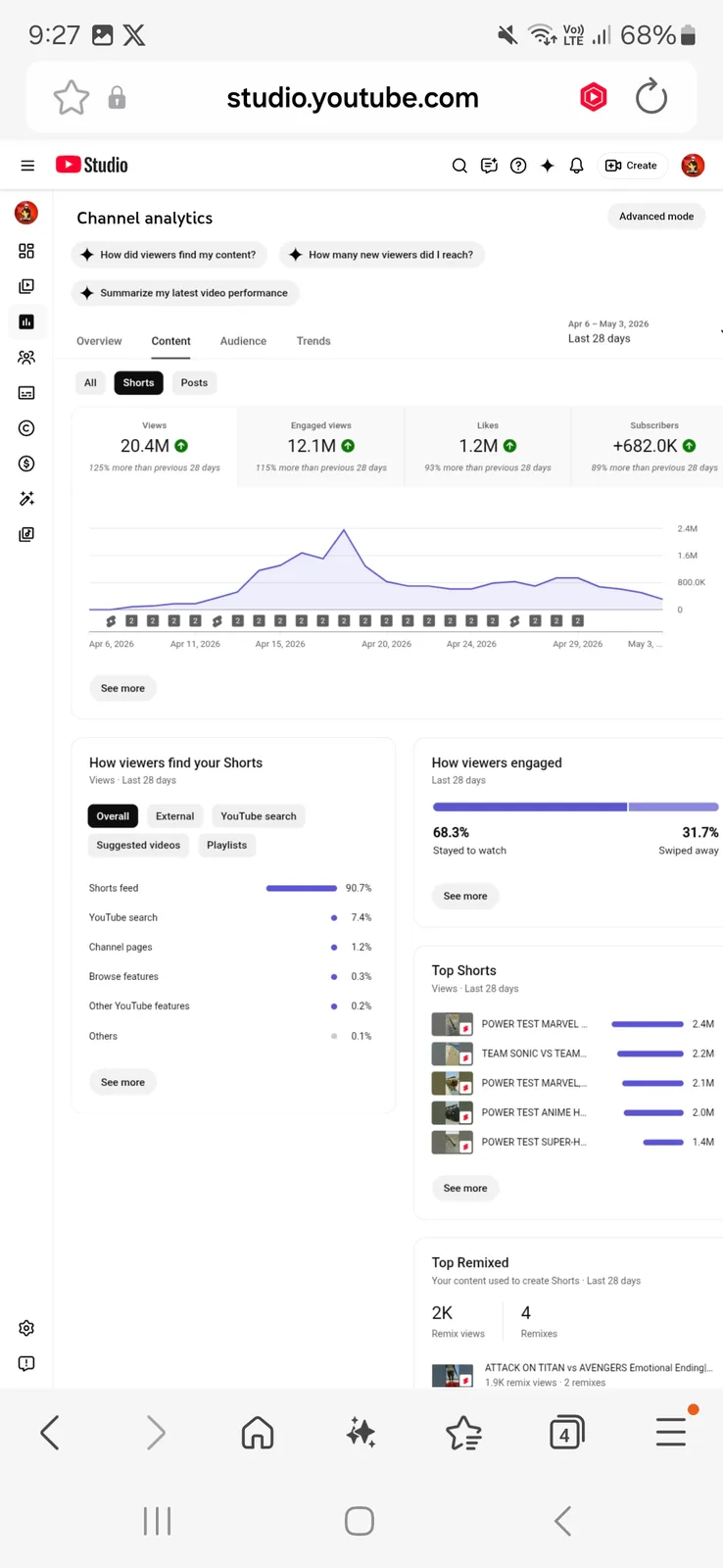Open POWER TEST ANIME H... Short row

(x=573, y=1112)
